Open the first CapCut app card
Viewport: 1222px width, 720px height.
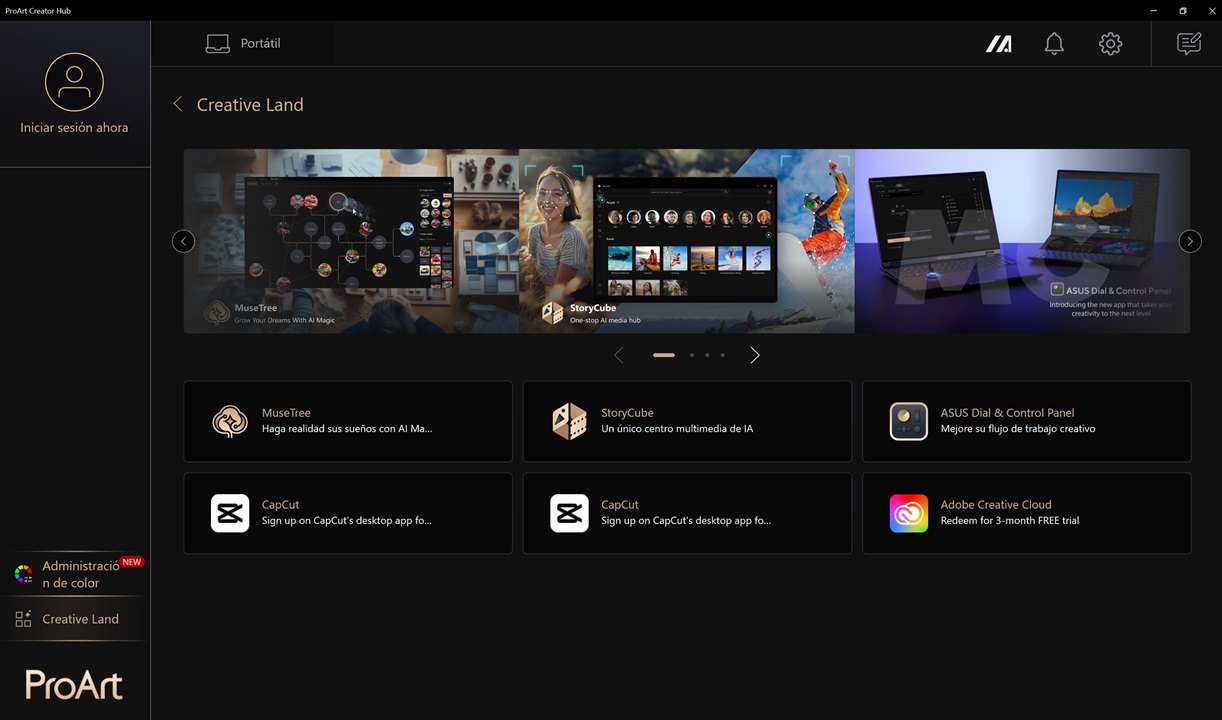pyautogui.click(x=347, y=513)
